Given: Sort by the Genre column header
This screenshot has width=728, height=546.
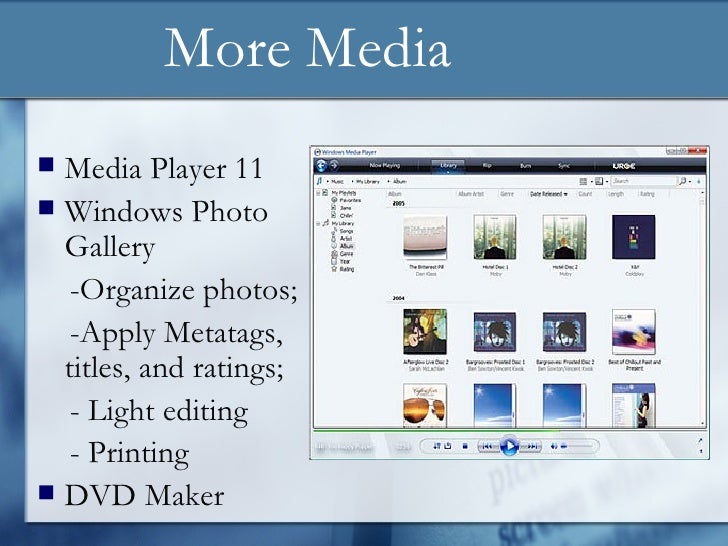Looking at the screenshot, I should coord(507,194).
